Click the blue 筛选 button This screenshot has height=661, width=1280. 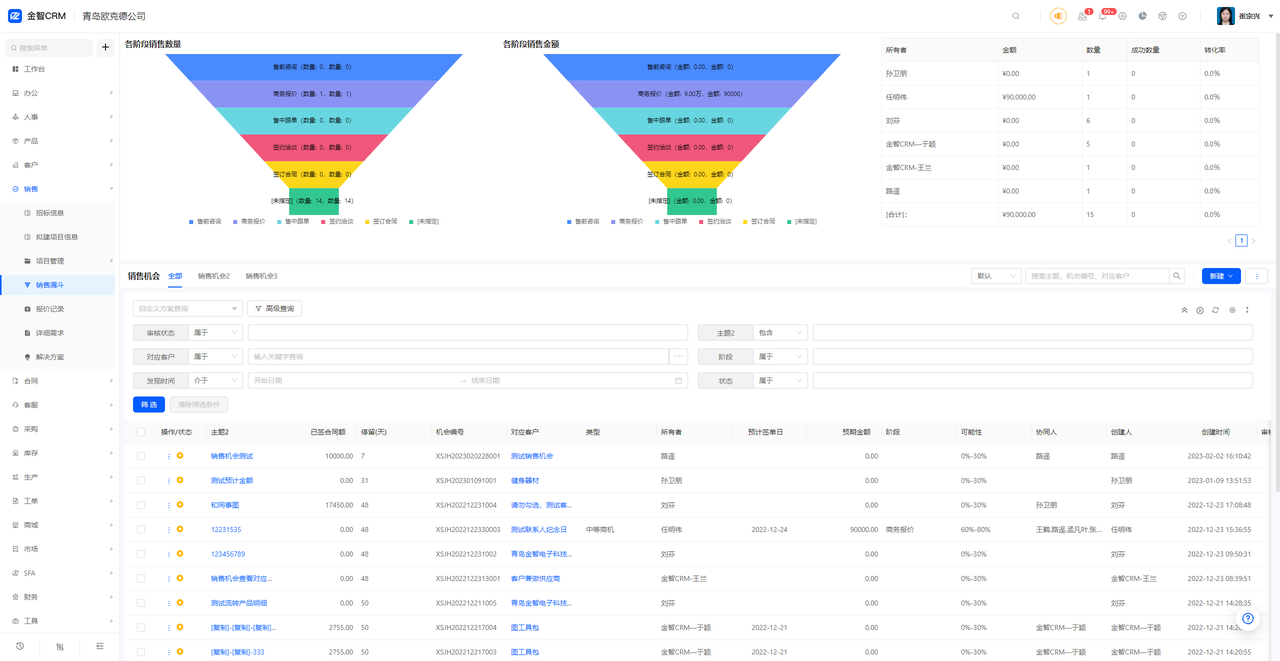[149, 404]
